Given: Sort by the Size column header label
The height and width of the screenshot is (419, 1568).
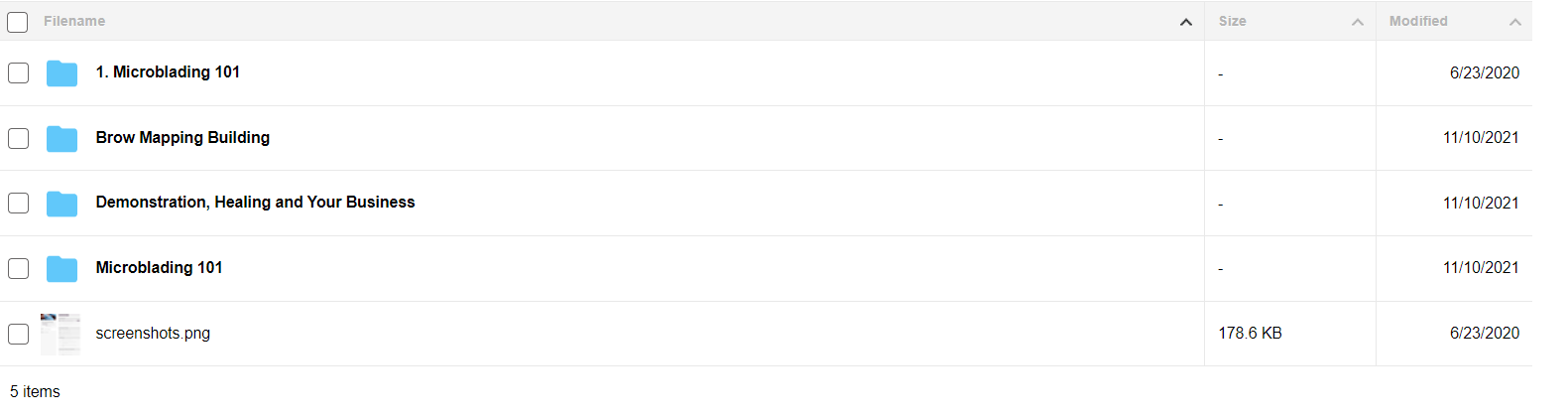Looking at the screenshot, I should pos(1233,21).
